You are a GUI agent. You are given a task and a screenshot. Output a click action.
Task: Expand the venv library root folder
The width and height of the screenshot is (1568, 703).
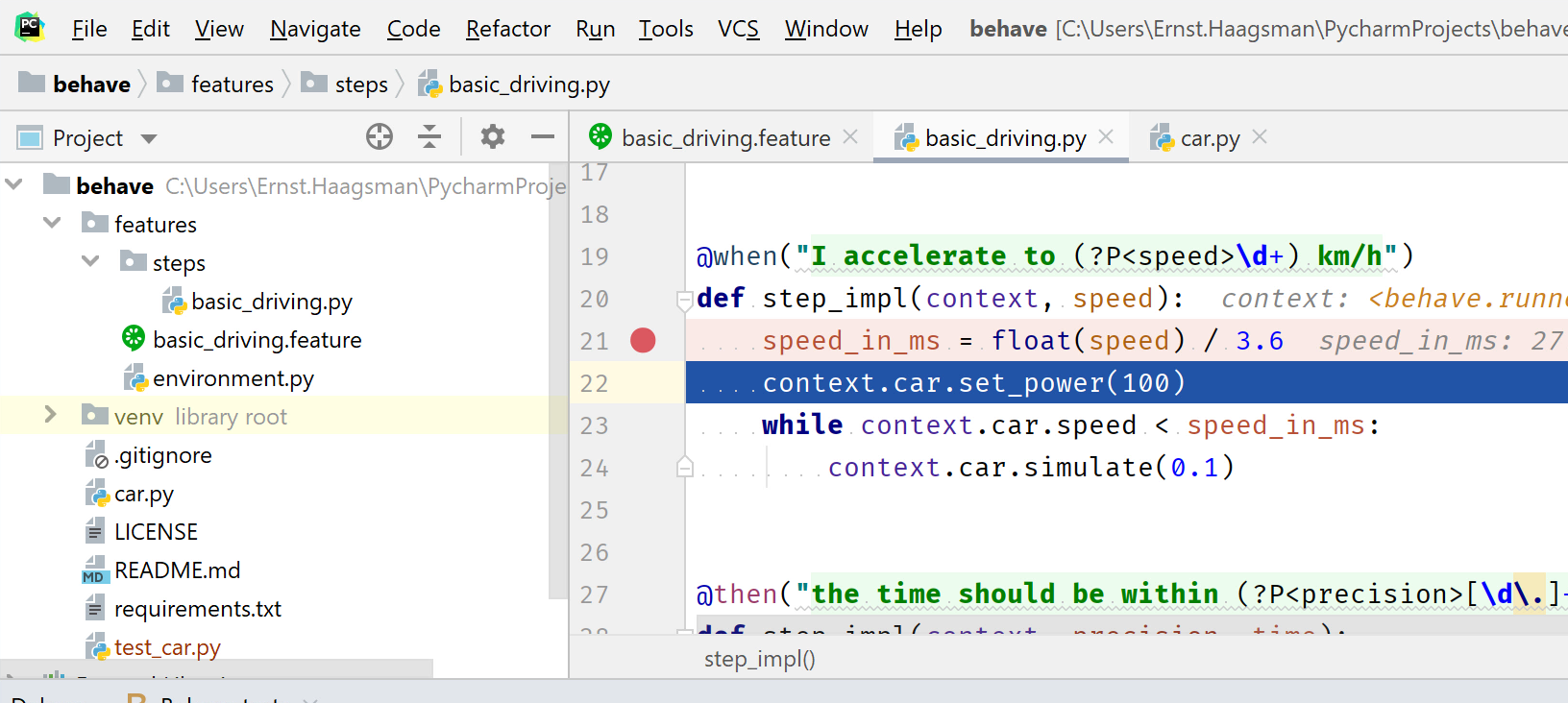tap(51, 415)
